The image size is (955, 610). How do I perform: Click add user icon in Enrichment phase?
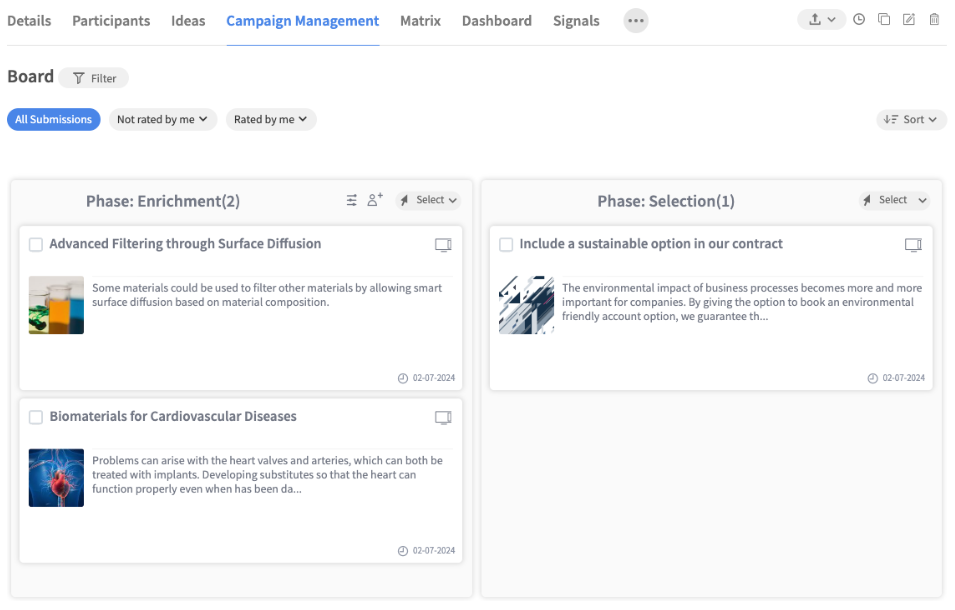tap(375, 200)
